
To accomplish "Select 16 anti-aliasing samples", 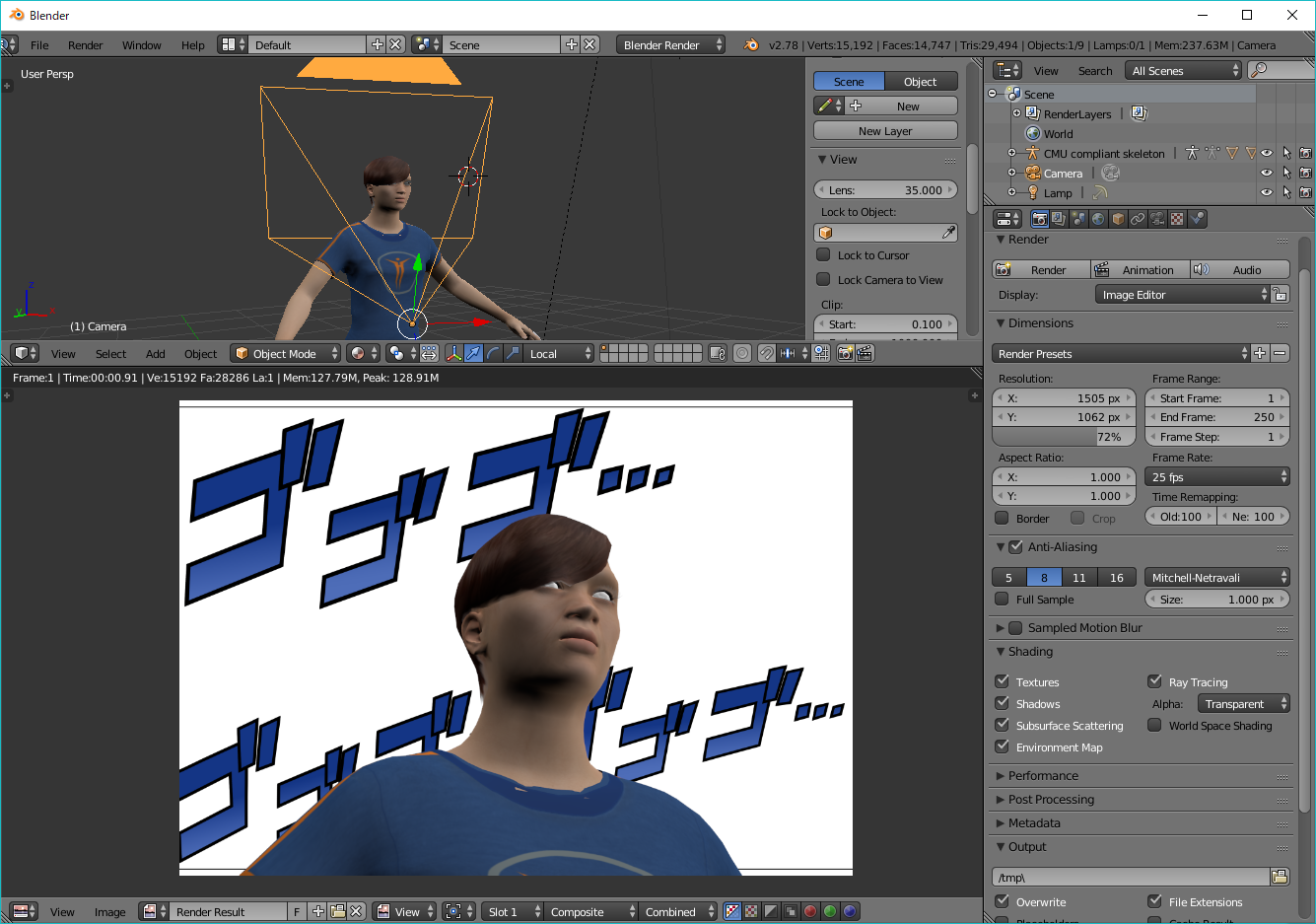I will point(1117,577).
